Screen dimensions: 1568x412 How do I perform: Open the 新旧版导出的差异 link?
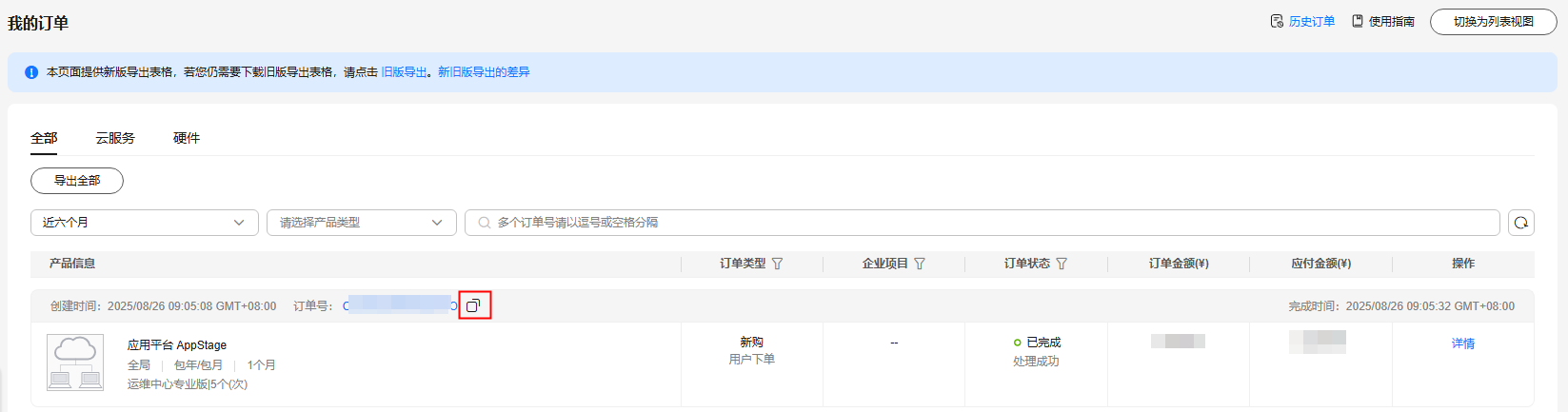(484, 72)
